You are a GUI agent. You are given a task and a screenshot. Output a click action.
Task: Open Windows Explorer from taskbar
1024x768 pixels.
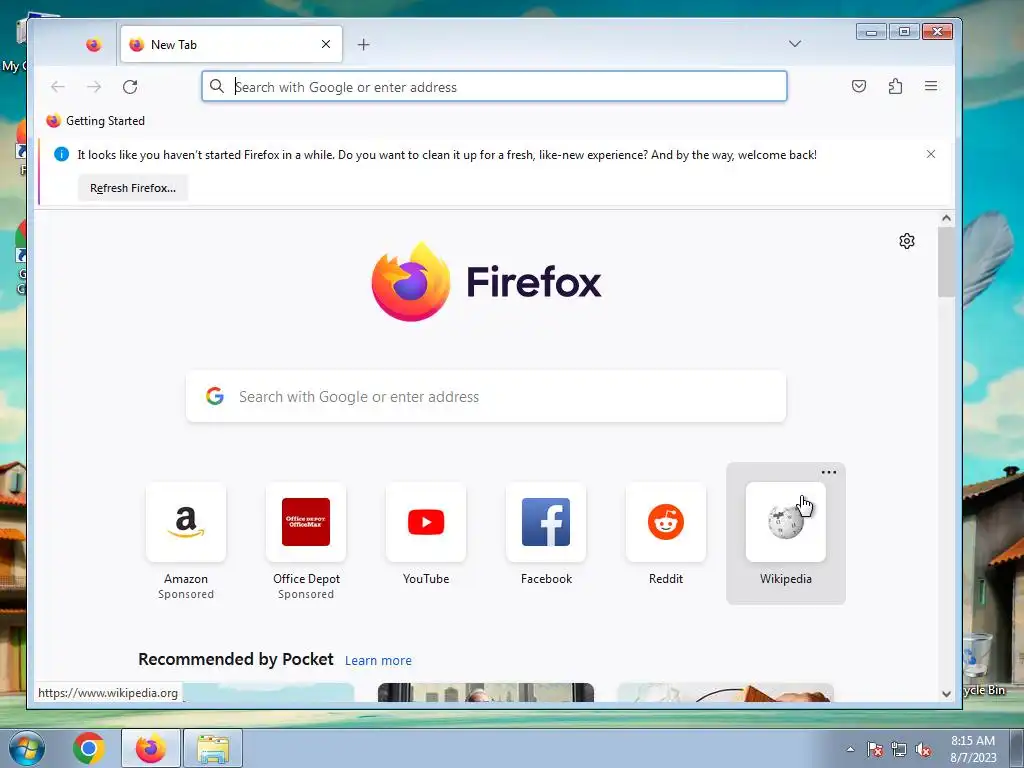coord(214,748)
